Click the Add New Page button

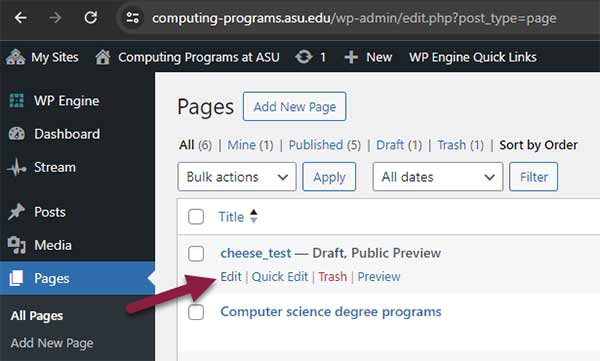pyautogui.click(x=294, y=106)
